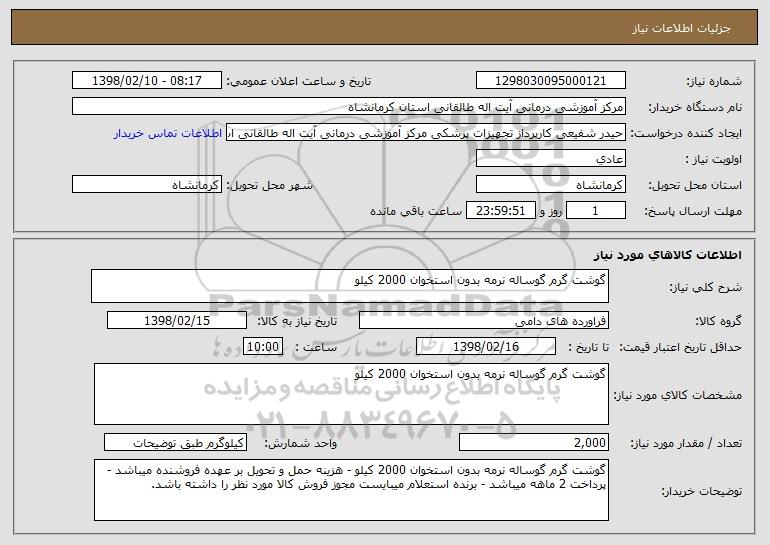Image resolution: width=770 pixels, height=545 pixels.
Task: Click the استان محل تحویل label
Action: click(695, 185)
